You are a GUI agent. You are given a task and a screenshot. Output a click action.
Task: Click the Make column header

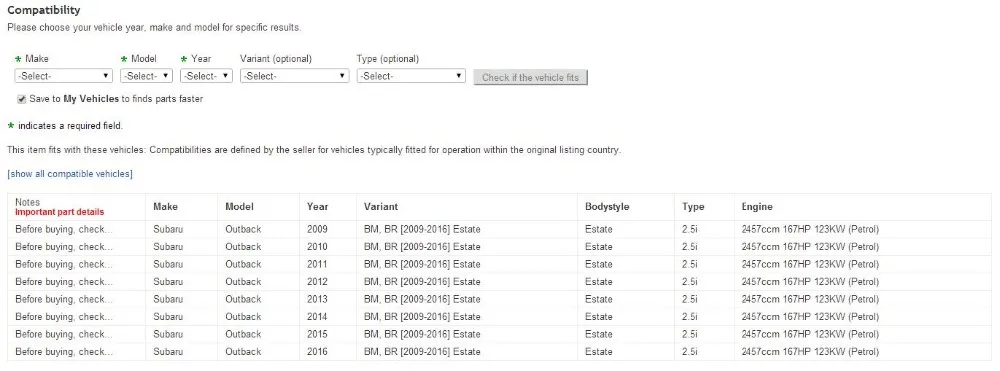[165, 207]
